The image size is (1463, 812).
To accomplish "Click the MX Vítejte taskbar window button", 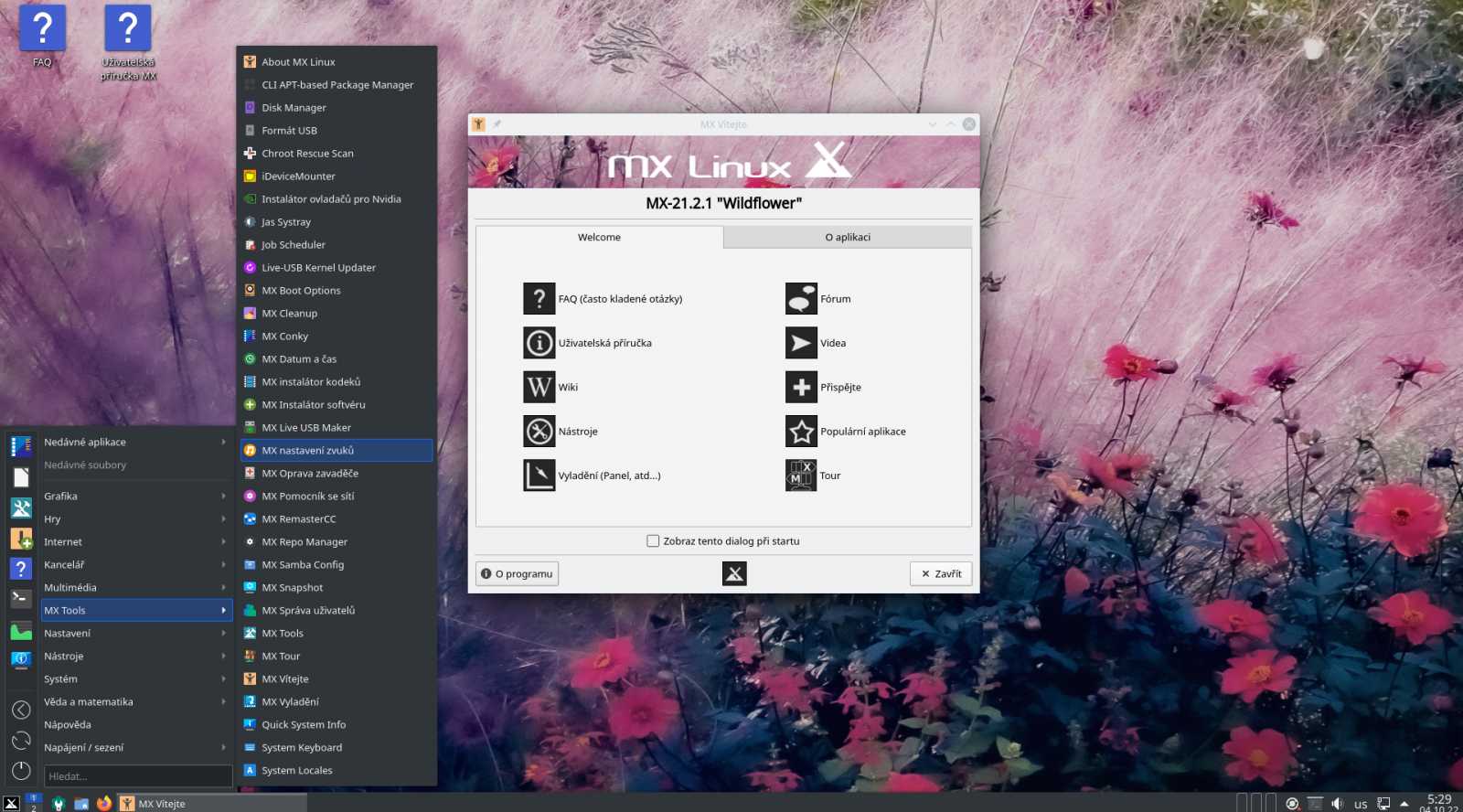I will (x=212, y=803).
